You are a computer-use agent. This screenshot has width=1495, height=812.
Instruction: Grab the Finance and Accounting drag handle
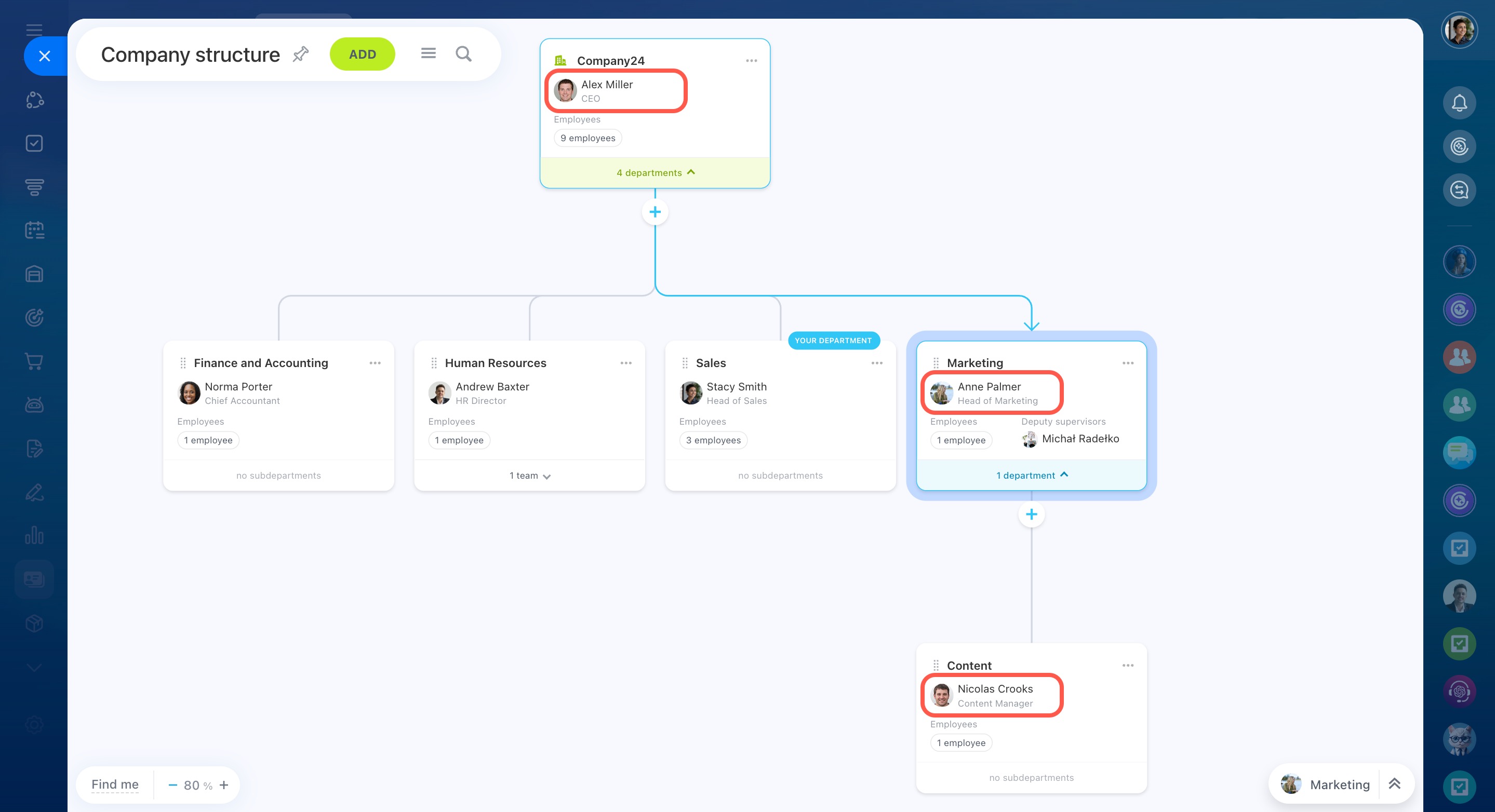pyautogui.click(x=183, y=363)
